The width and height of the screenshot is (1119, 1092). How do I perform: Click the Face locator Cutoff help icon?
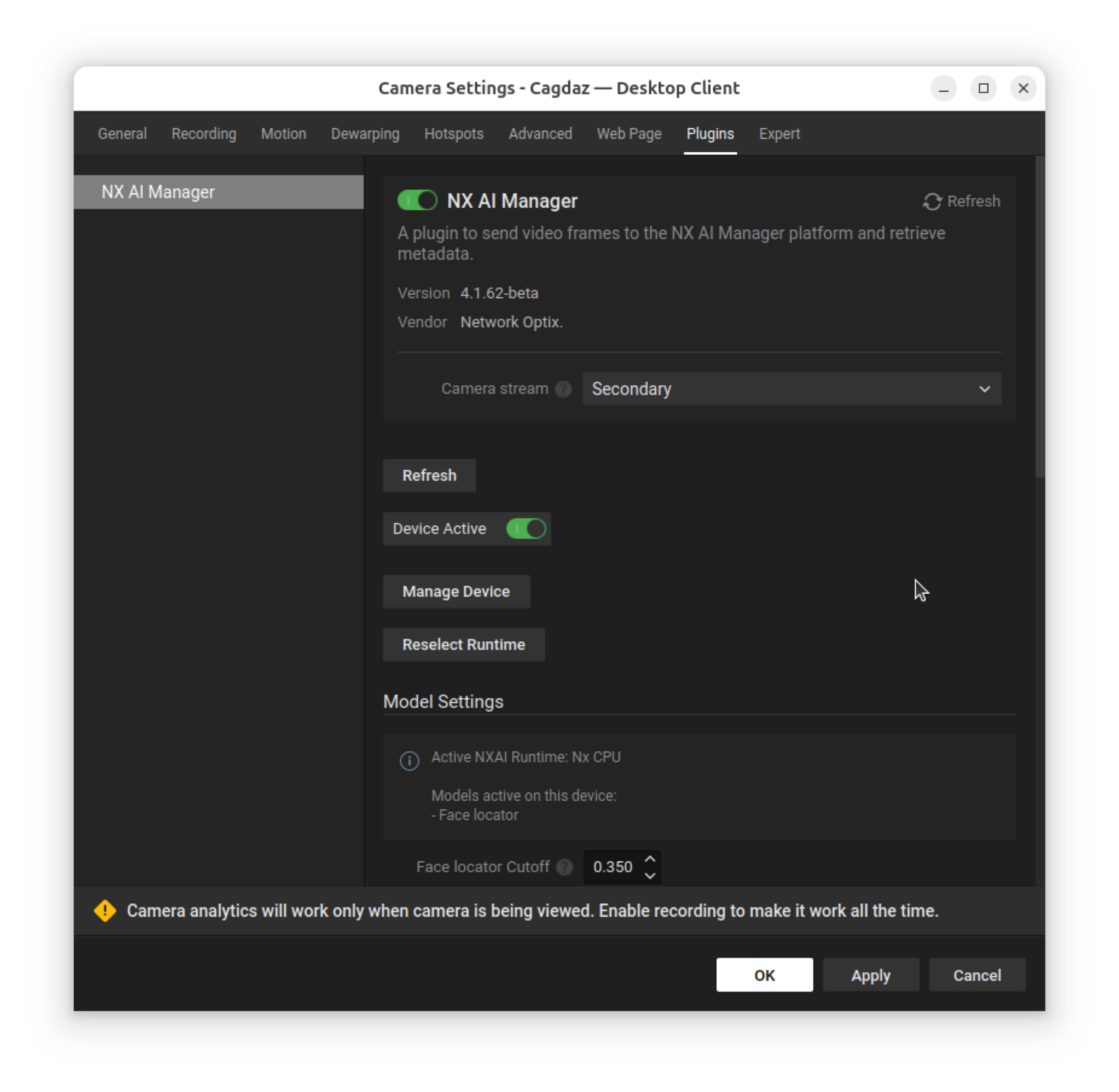click(564, 867)
